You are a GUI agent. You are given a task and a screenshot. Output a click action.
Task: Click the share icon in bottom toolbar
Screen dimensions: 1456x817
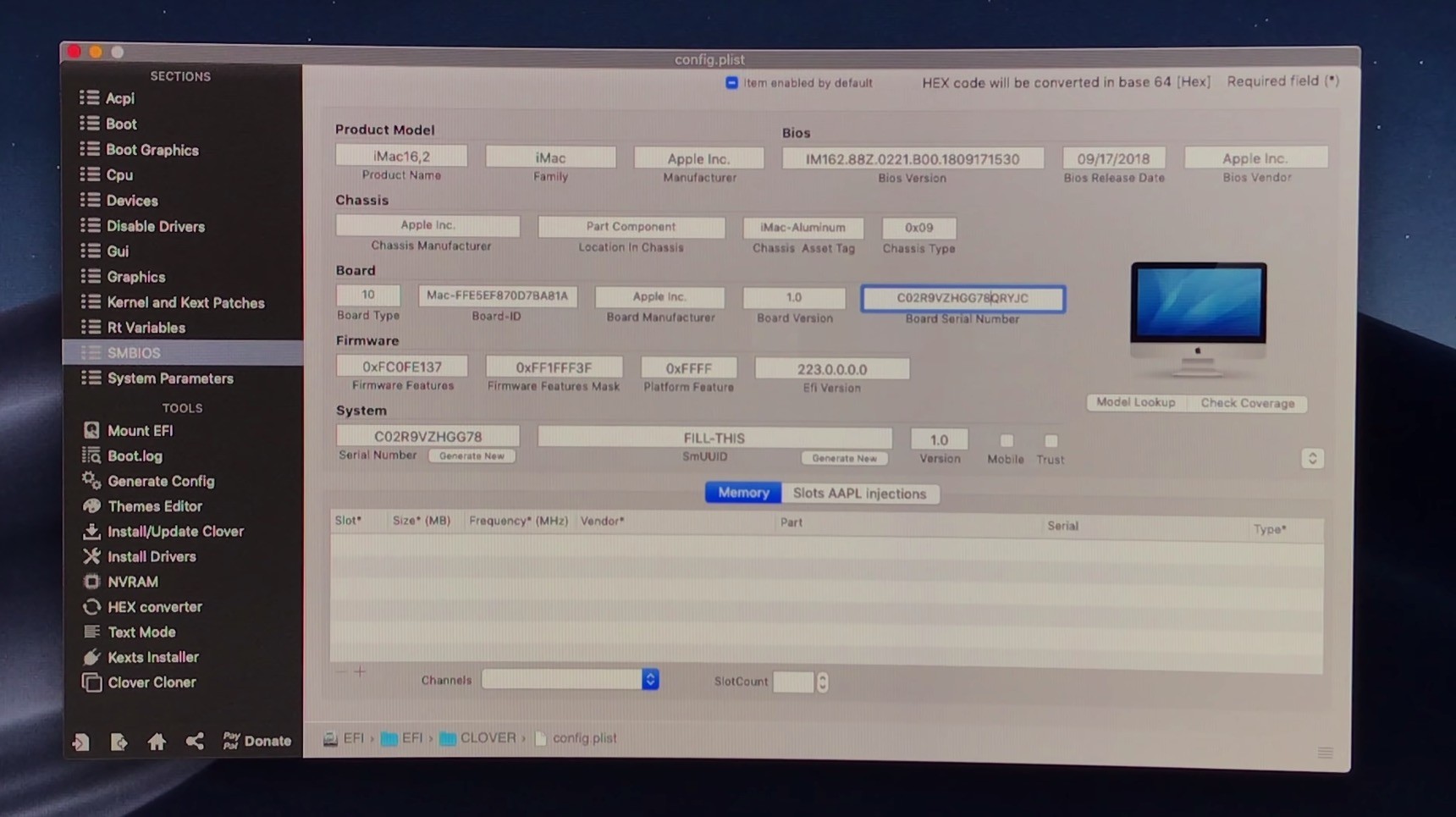pos(195,742)
